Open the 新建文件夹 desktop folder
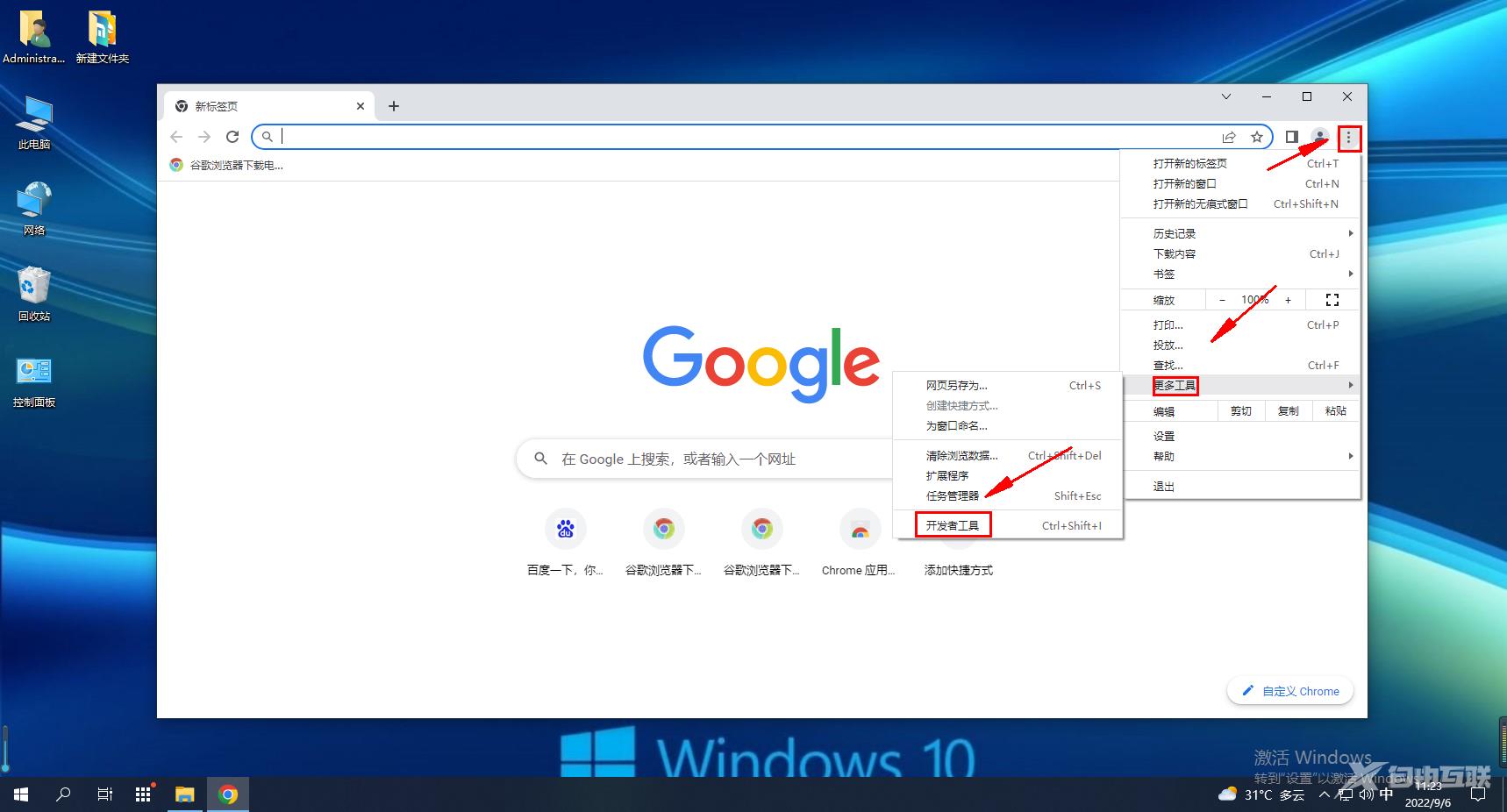This screenshot has width=1507, height=812. [102, 38]
